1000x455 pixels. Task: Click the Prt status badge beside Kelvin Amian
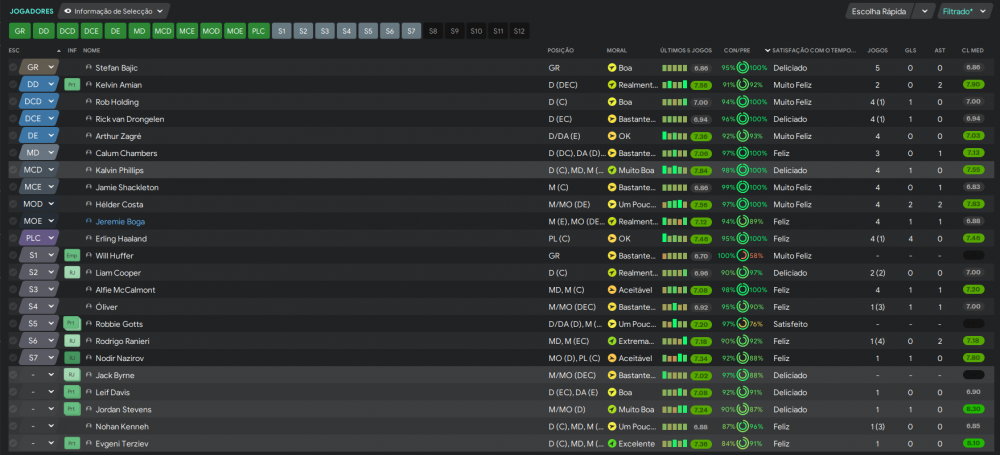pyautogui.click(x=72, y=85)
